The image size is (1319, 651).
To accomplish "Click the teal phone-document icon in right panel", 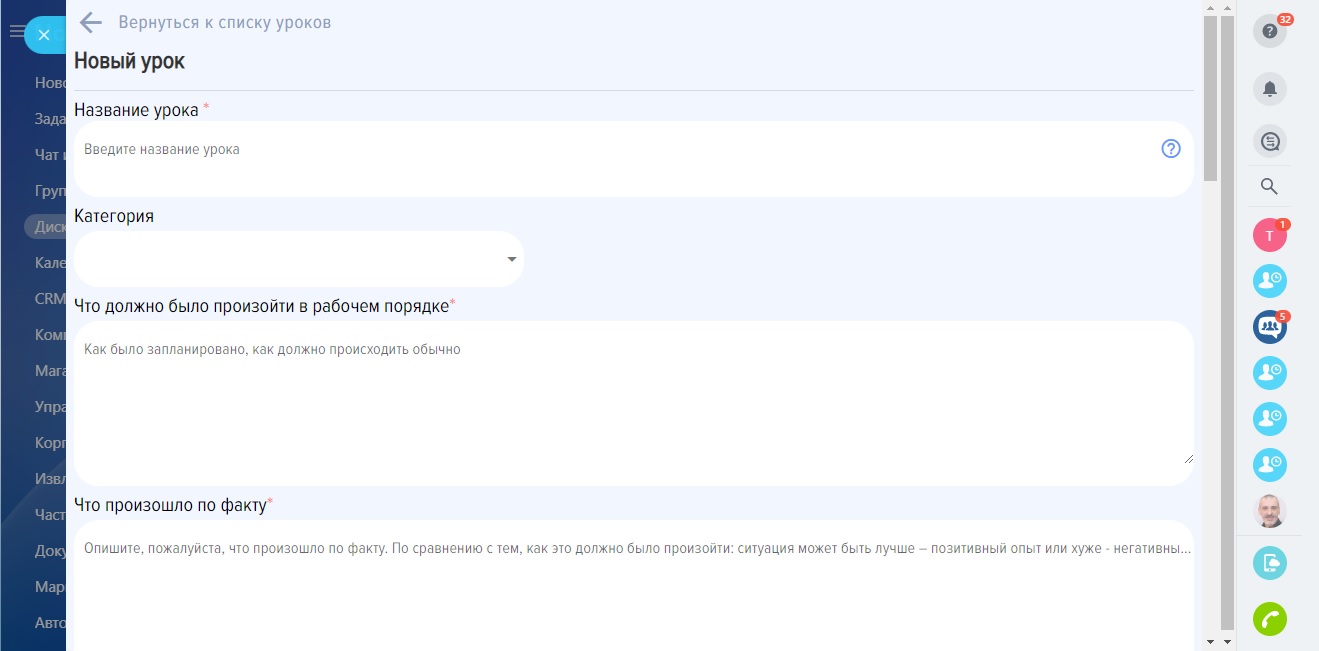I will [1270, 563].
